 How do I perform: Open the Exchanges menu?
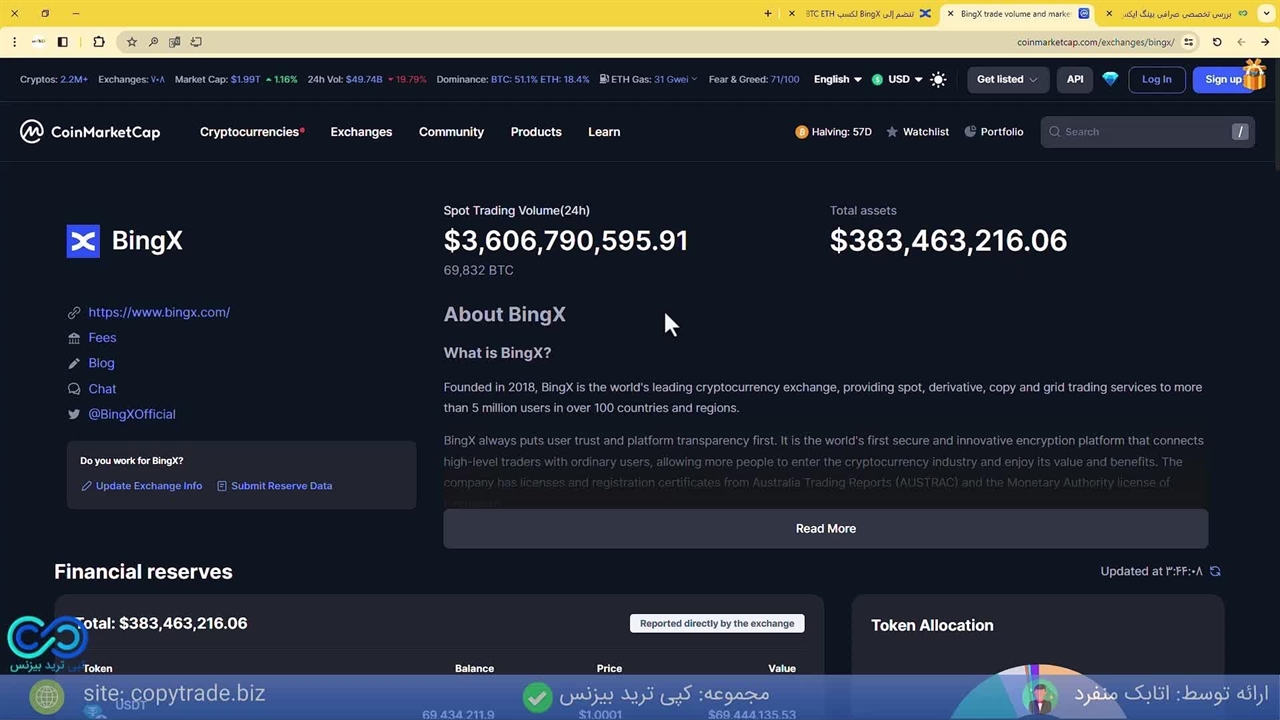(361, 132)
